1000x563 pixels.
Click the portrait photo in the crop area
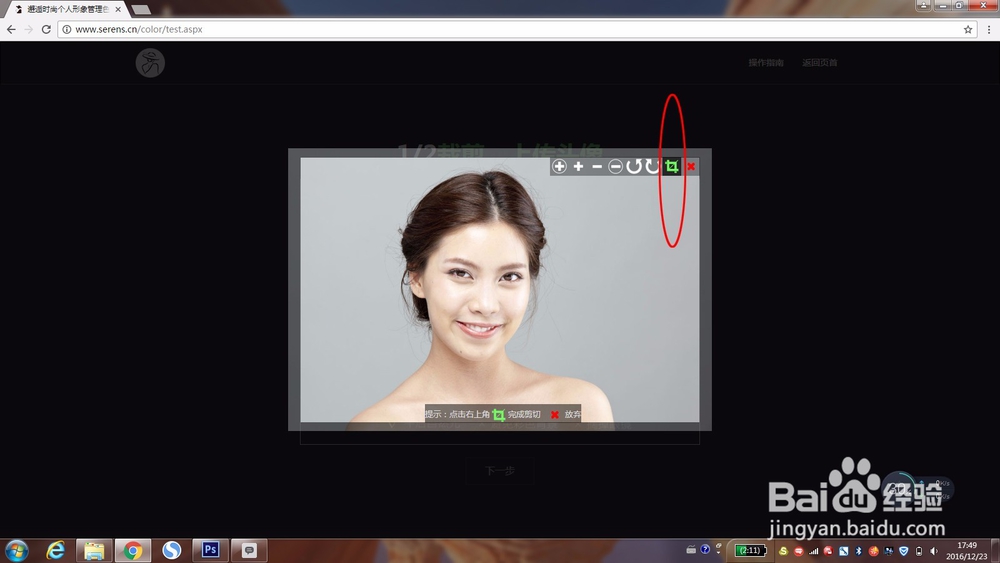click(x=500, y=290)
